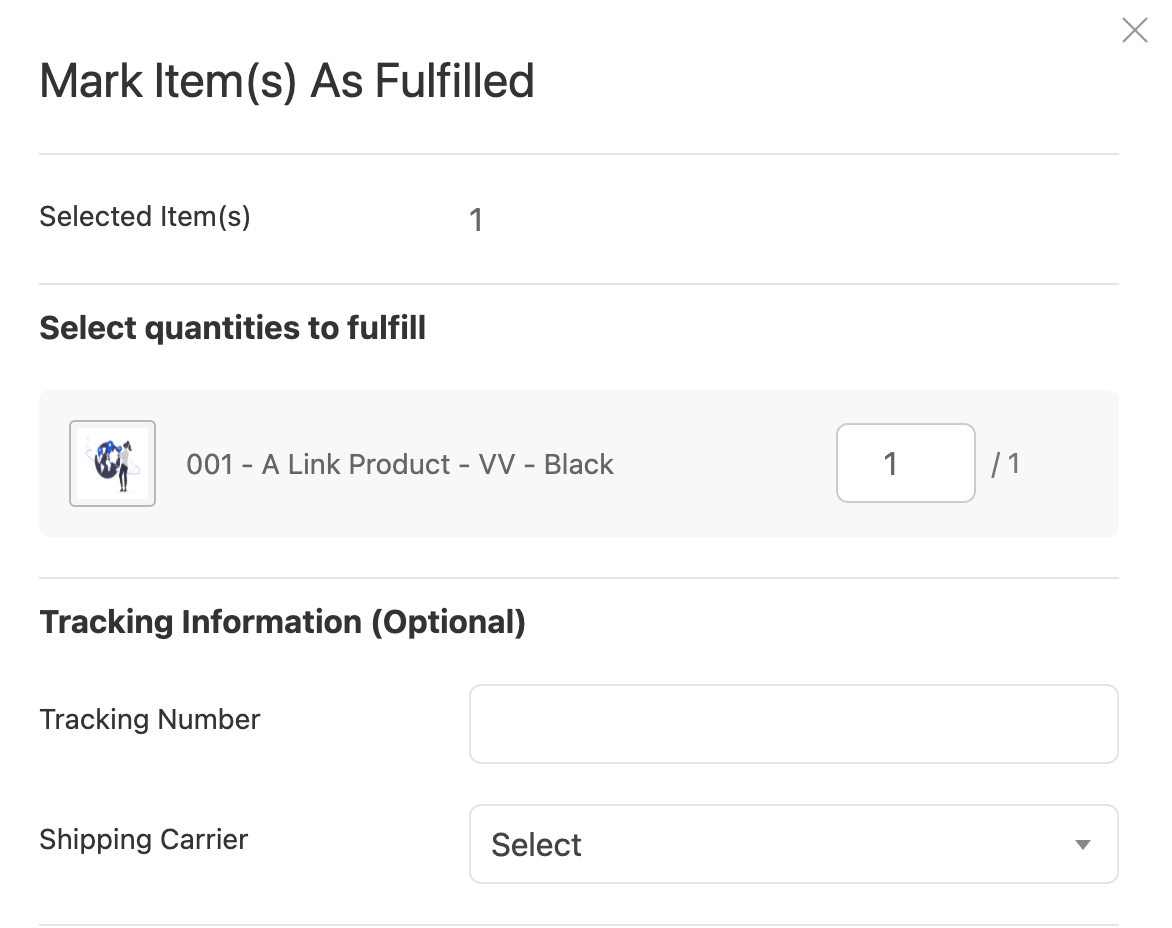Expand Shipping Carrier using the arrow icon
Screen dimensions: 1172x928
pyautogui.click(x=1082, y=845)
